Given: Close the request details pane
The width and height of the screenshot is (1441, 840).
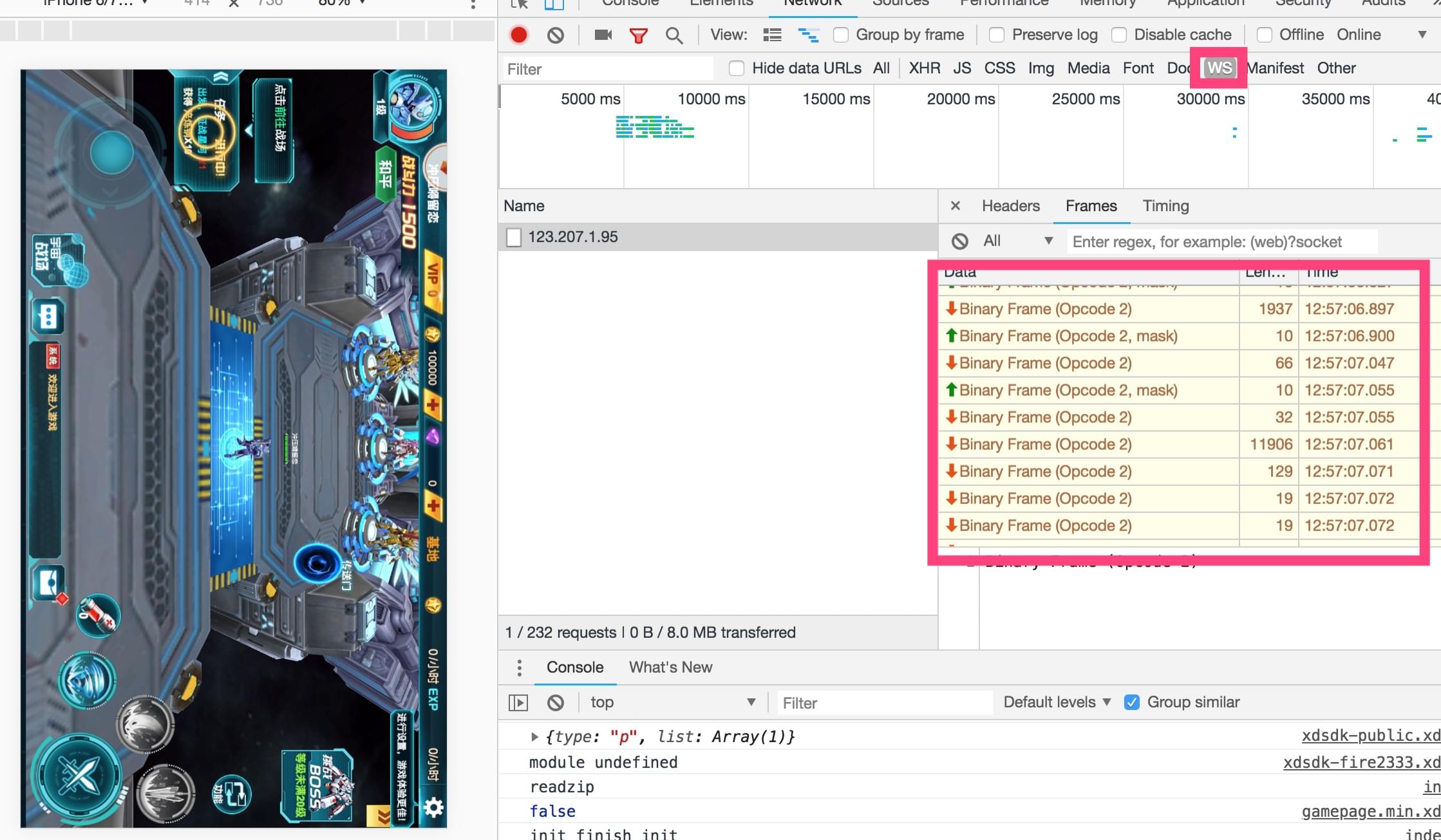Looking at the screenshot, I should (x=956, y=206).
